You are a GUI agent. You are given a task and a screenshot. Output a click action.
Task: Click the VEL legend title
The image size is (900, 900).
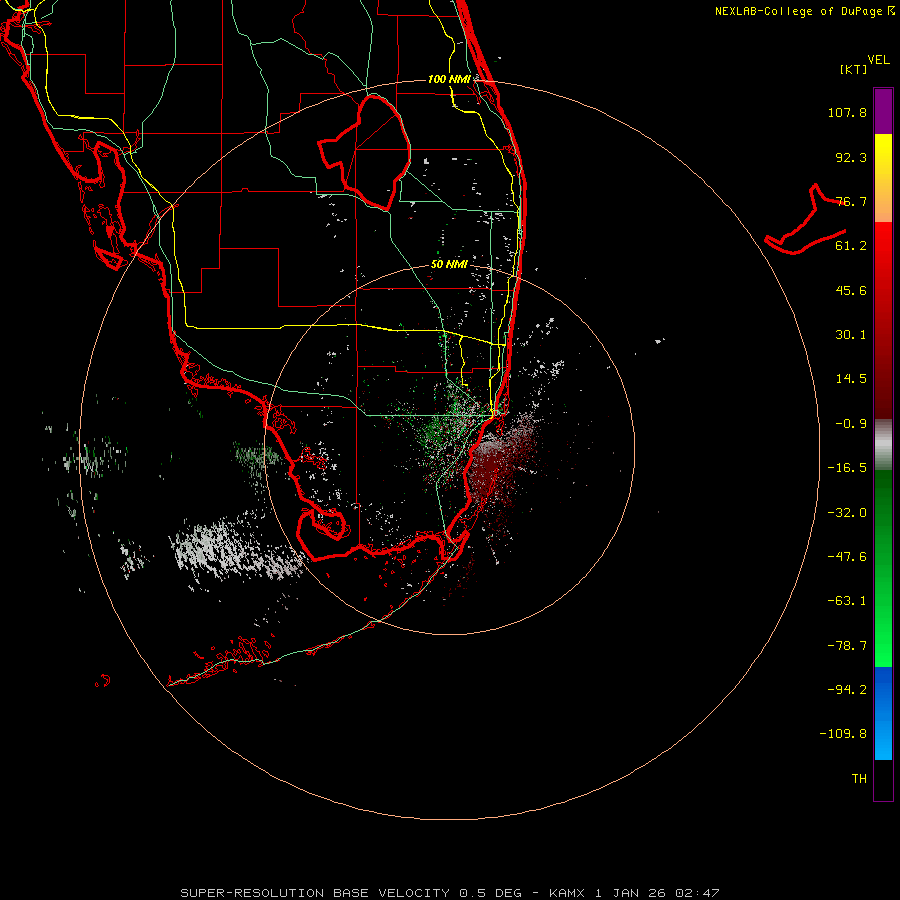click(878, 60)
